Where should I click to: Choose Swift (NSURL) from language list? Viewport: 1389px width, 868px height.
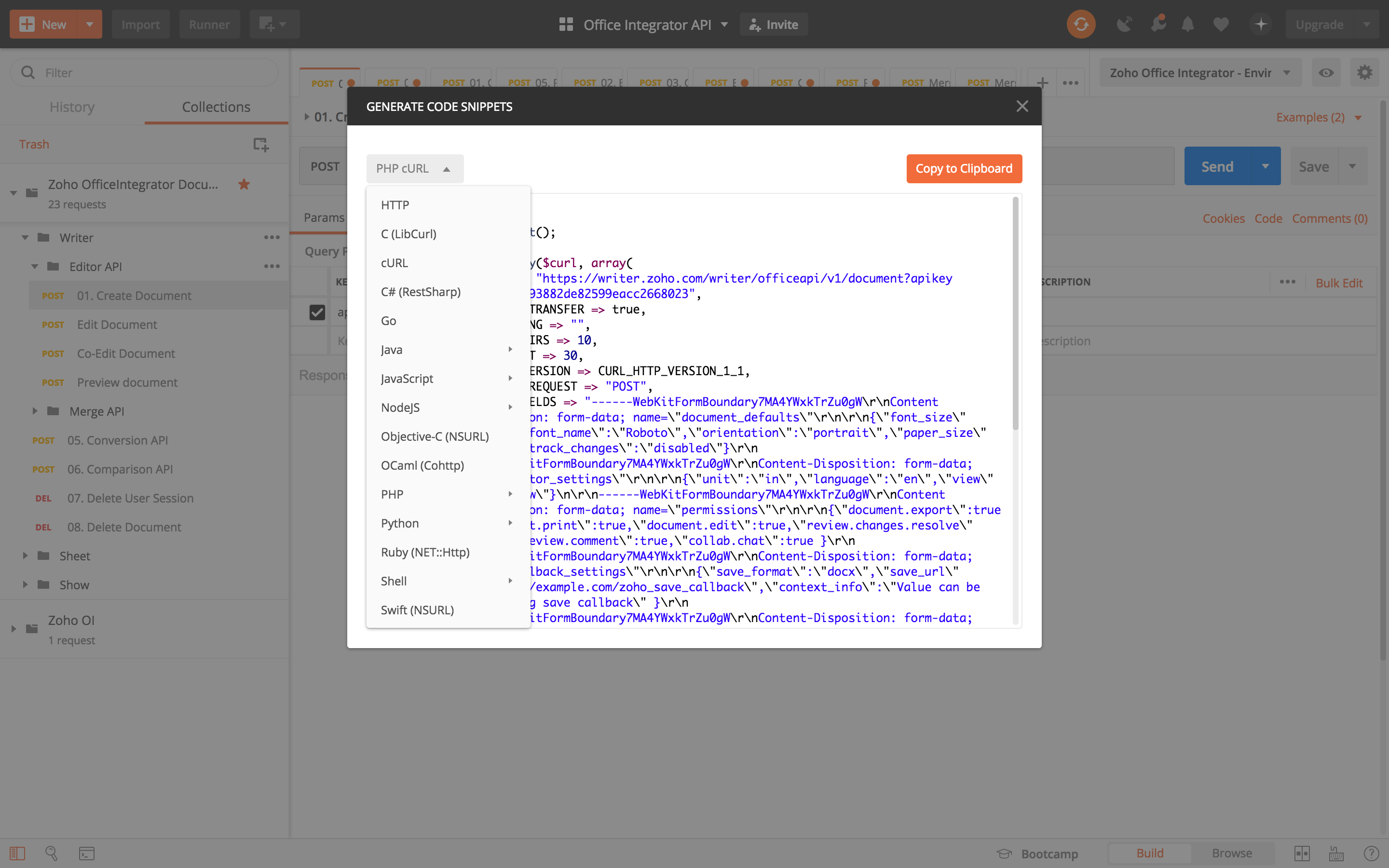[417, 610]
